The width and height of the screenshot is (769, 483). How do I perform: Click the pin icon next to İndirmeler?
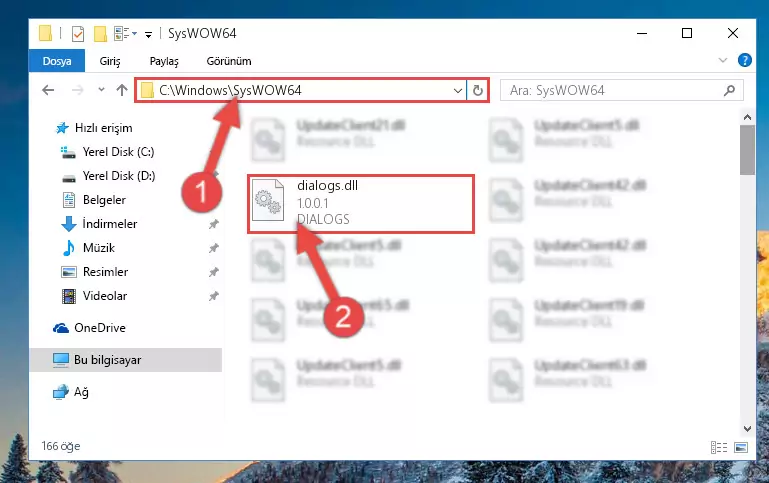tap(213, 224)
